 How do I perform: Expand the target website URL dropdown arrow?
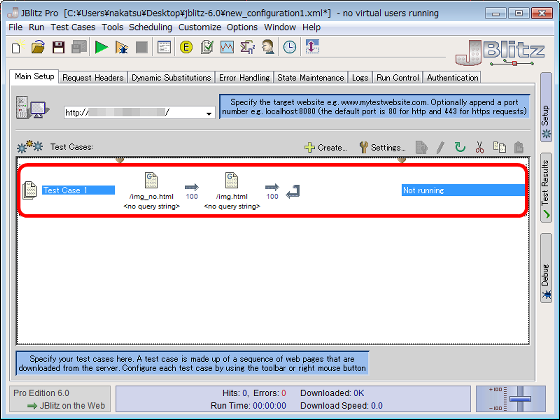click(x=209, y=114)
